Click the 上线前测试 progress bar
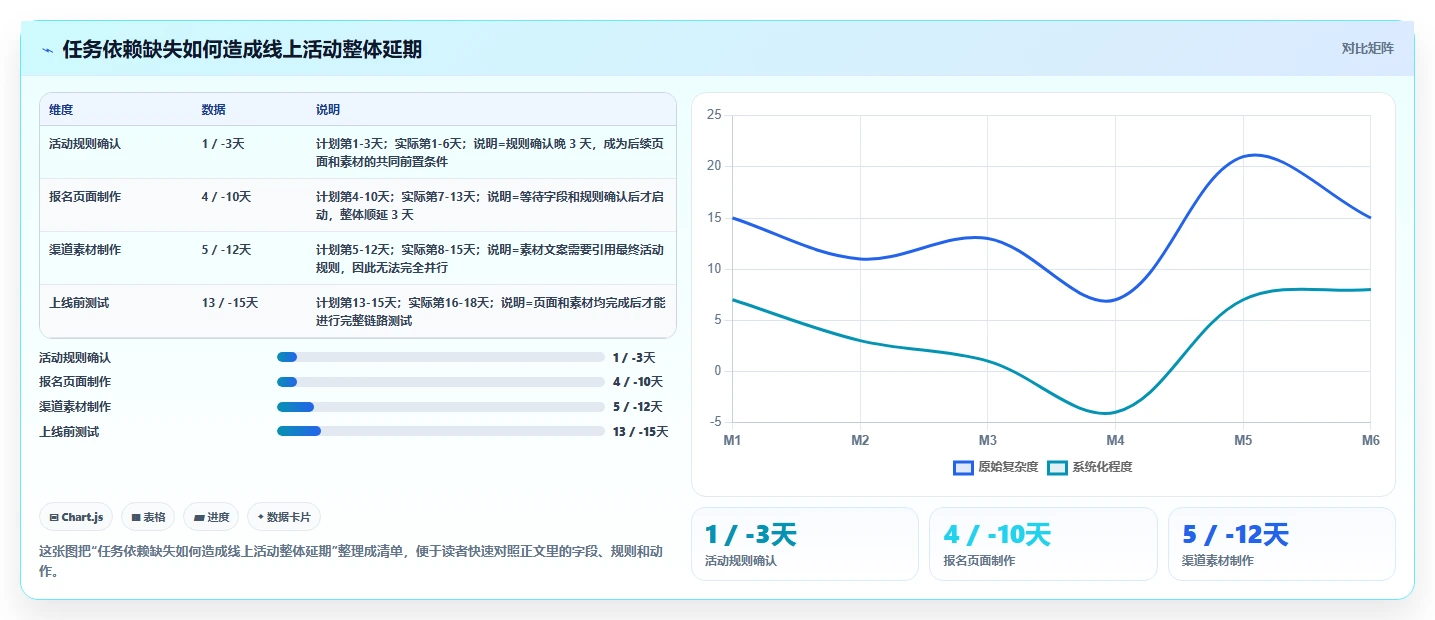 441,431
